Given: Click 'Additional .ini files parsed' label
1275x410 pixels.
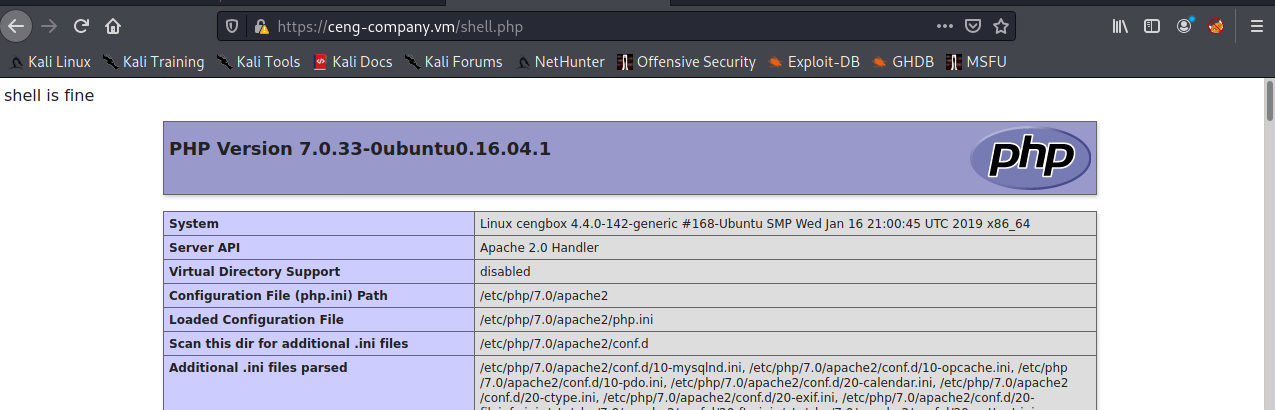Looking at the screenshot, I should (x=258, y=367).
